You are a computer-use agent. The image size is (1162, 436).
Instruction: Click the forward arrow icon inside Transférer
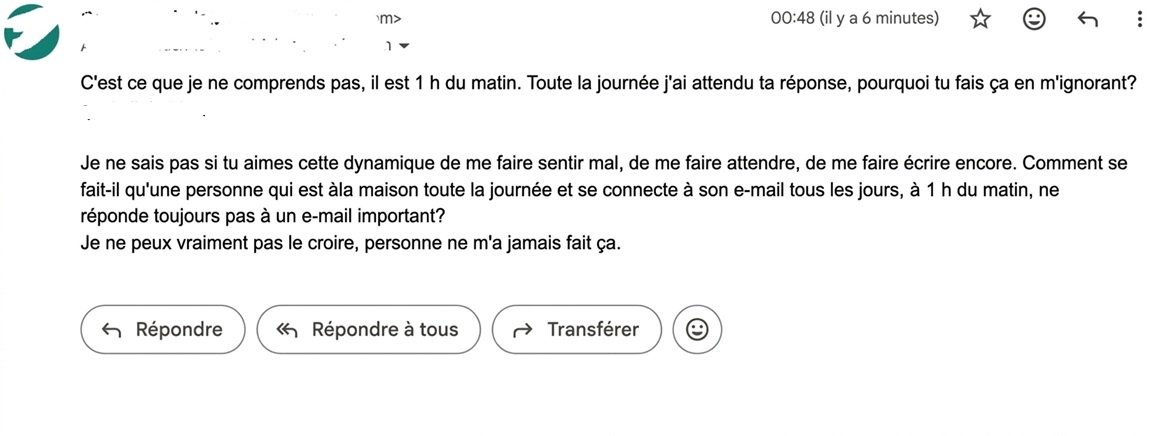click(522, 331)
